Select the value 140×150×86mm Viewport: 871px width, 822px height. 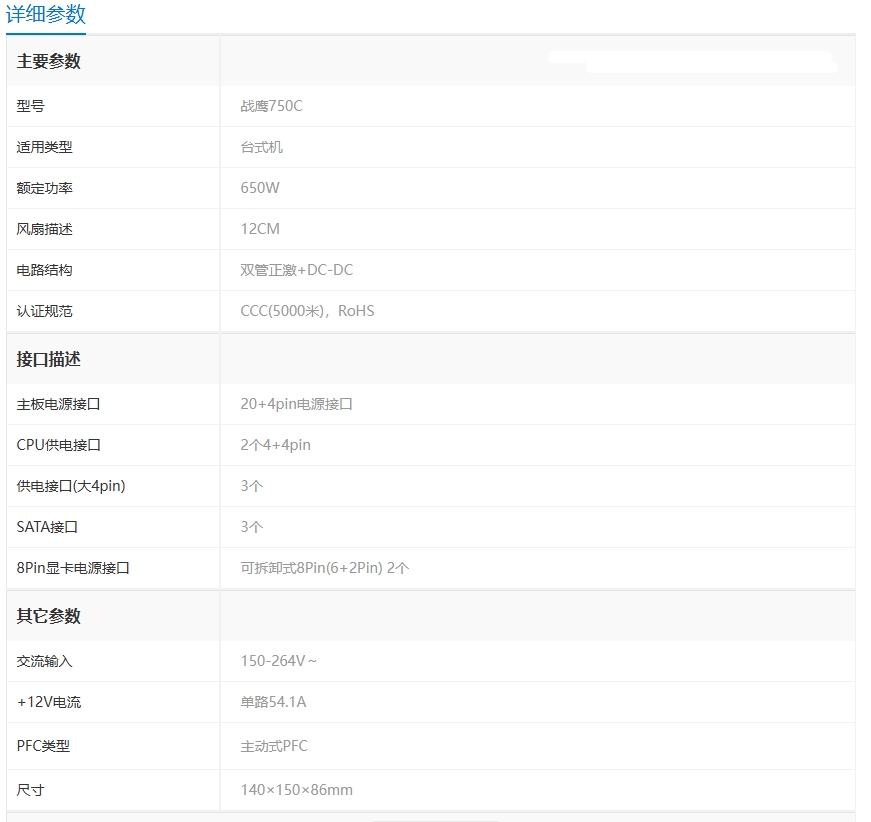297,790
